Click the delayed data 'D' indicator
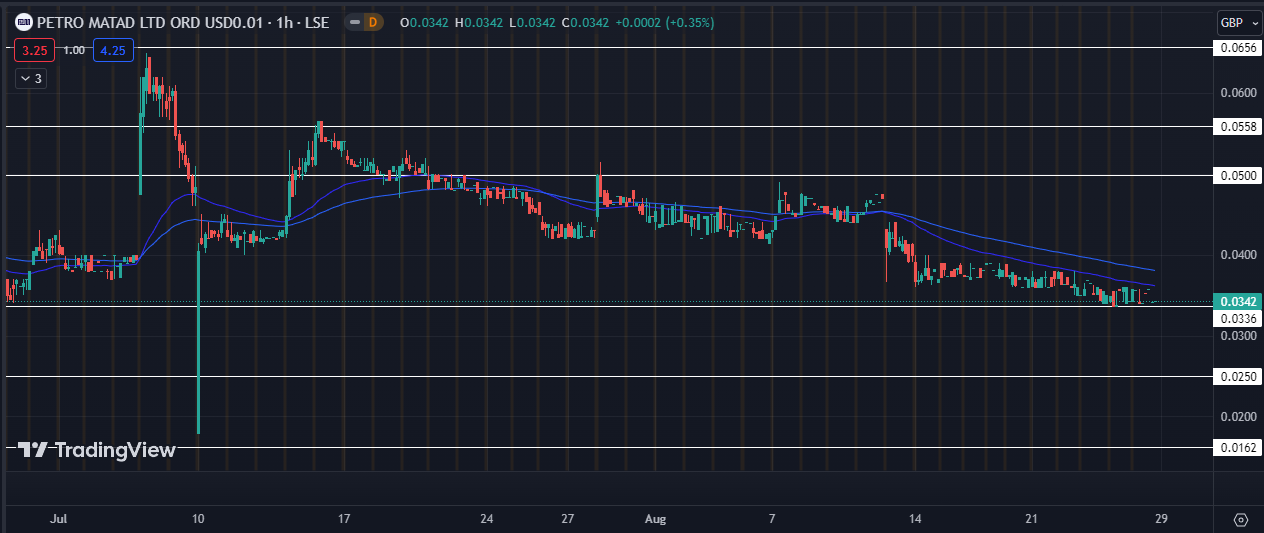This screenshot has height=533, width=1264. point(373,22)
